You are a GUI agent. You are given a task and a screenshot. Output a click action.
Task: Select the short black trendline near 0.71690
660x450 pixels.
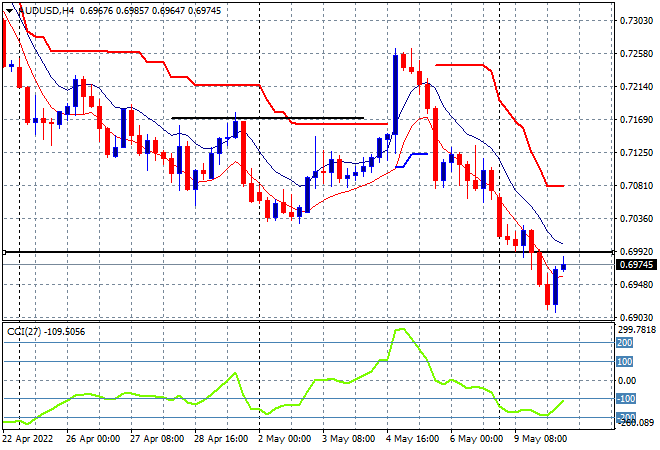[268, 118]
